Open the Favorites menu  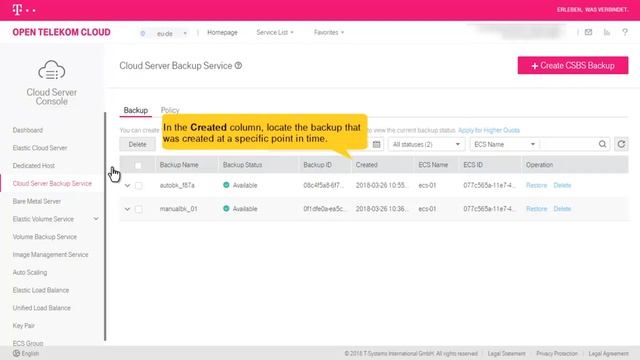coord(329,32)
